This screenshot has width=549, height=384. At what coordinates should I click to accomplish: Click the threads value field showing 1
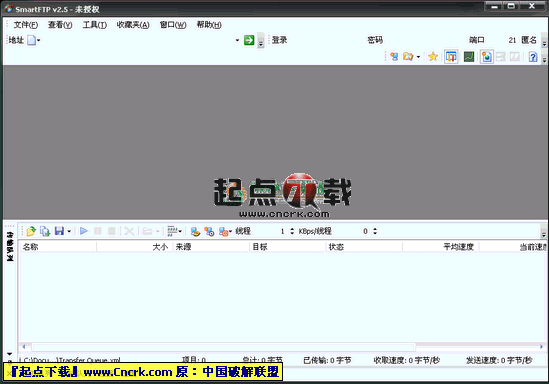[270, 231]
